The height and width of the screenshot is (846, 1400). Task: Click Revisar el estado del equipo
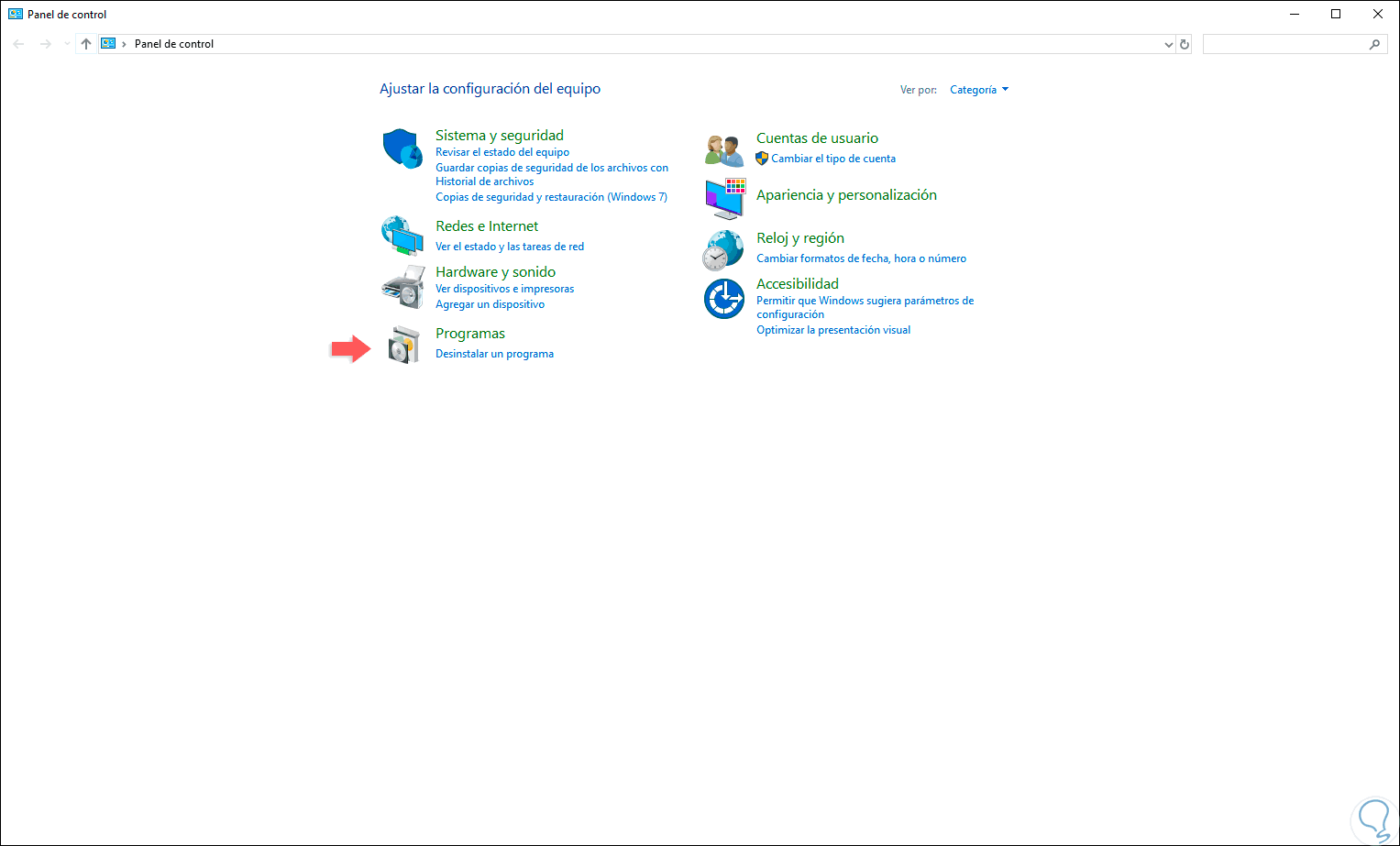coord(502,152)
